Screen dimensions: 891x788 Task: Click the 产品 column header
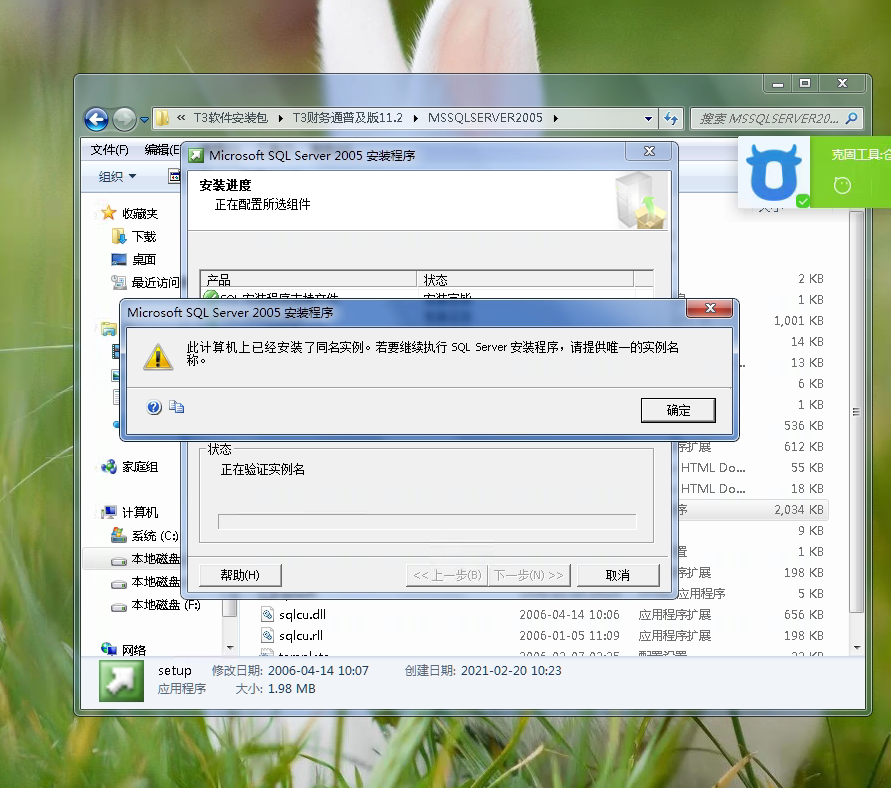pyautogui.click(x=309, y=279)
